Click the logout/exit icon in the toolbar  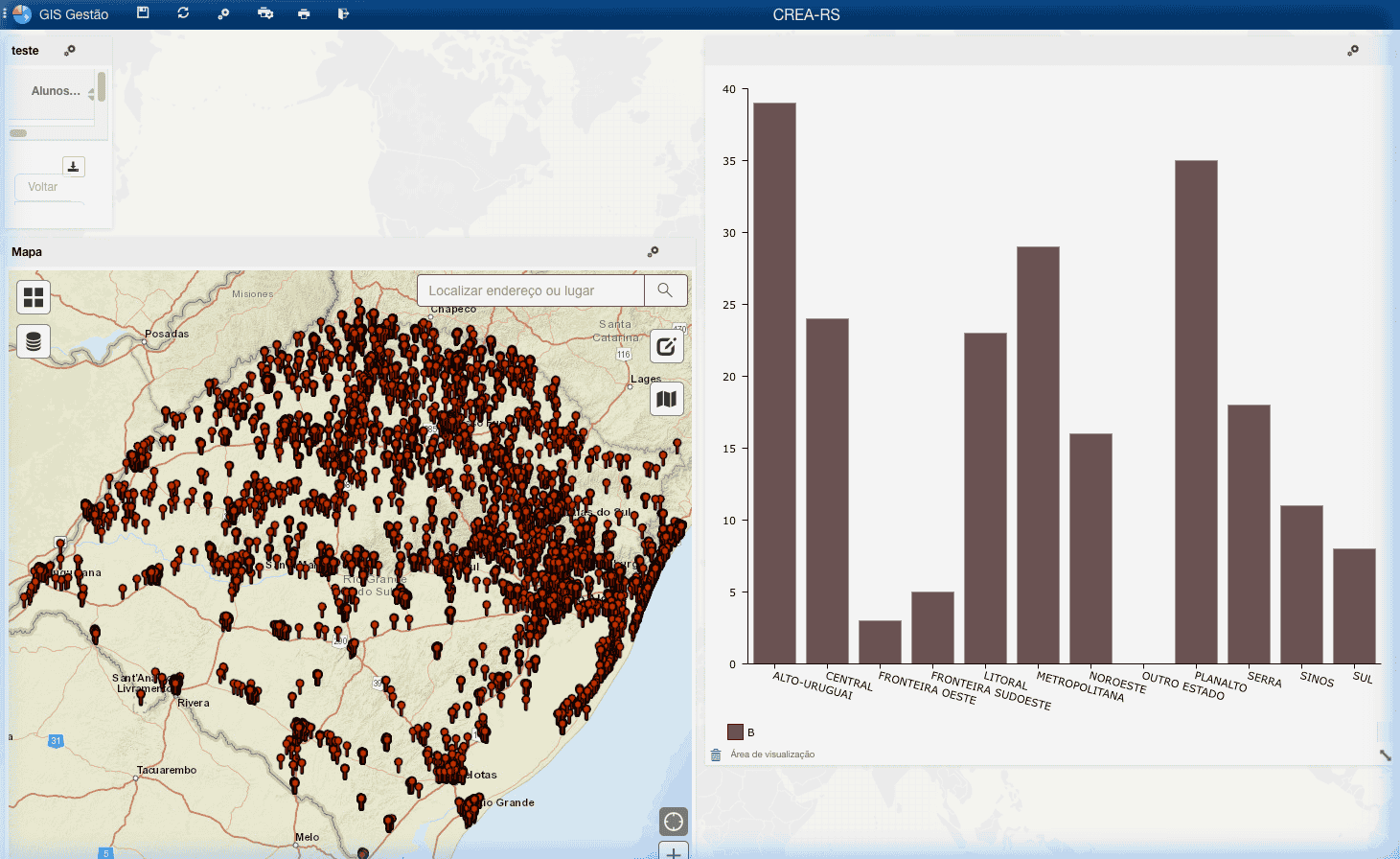coord(342,13)
